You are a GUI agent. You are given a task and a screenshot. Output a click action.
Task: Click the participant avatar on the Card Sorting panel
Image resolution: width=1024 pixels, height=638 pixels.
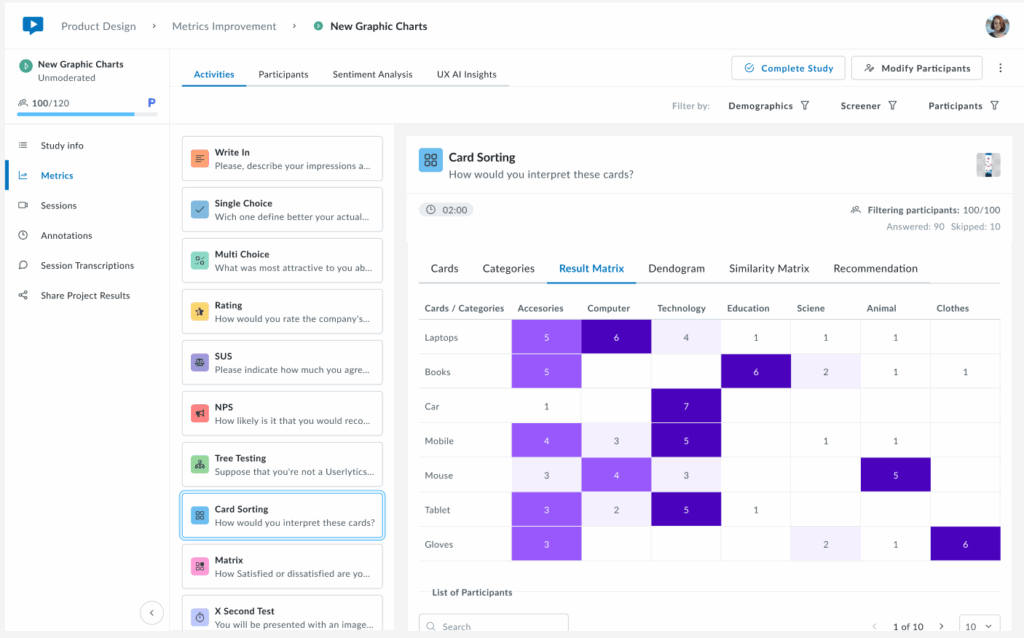pos(988,164)
